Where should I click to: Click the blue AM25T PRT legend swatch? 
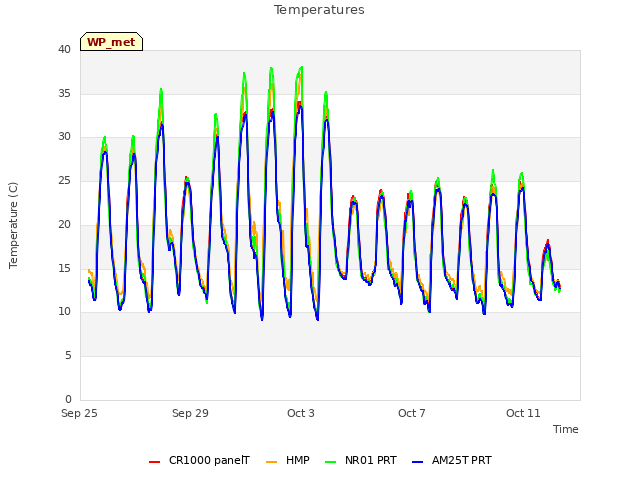(417, 461)
